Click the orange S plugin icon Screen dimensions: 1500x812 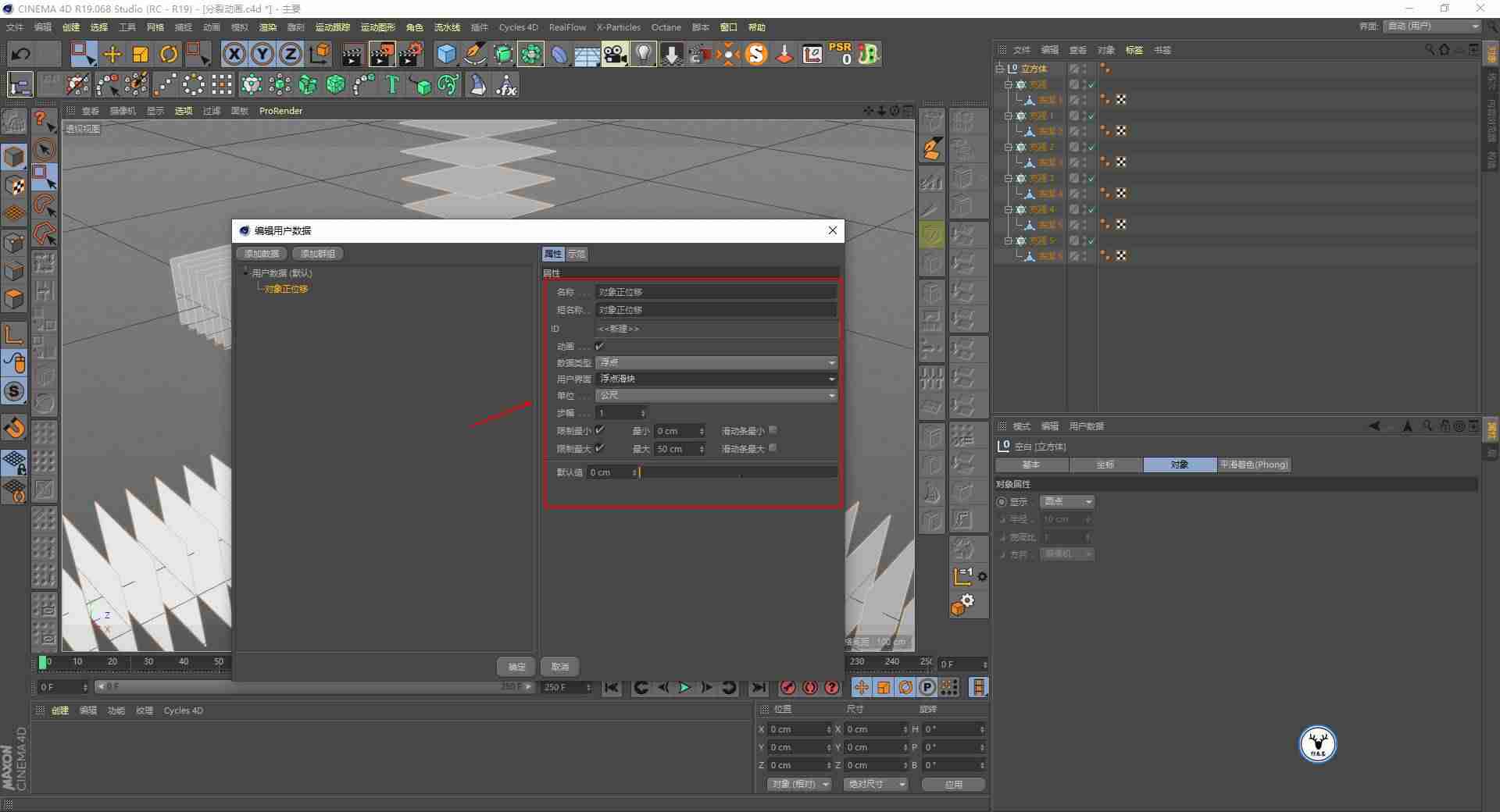756,54
